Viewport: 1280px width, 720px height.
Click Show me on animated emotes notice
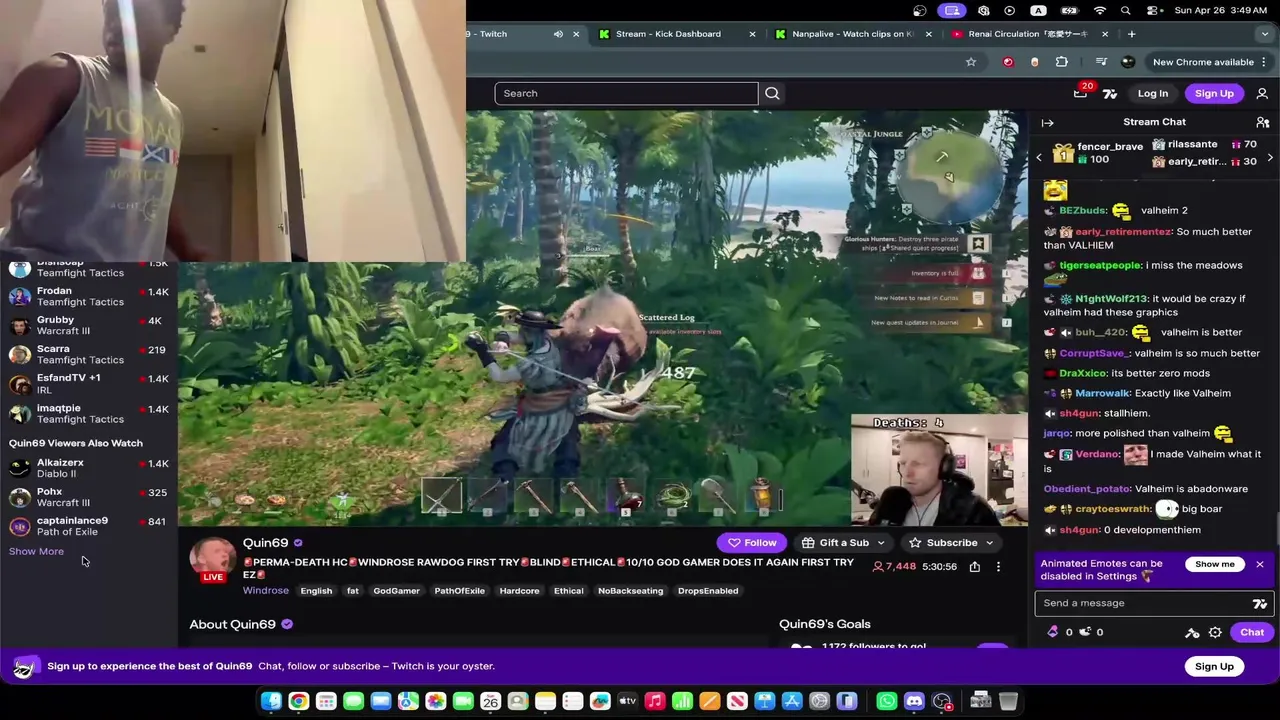pyautogui.click(x=1215, y=564)
